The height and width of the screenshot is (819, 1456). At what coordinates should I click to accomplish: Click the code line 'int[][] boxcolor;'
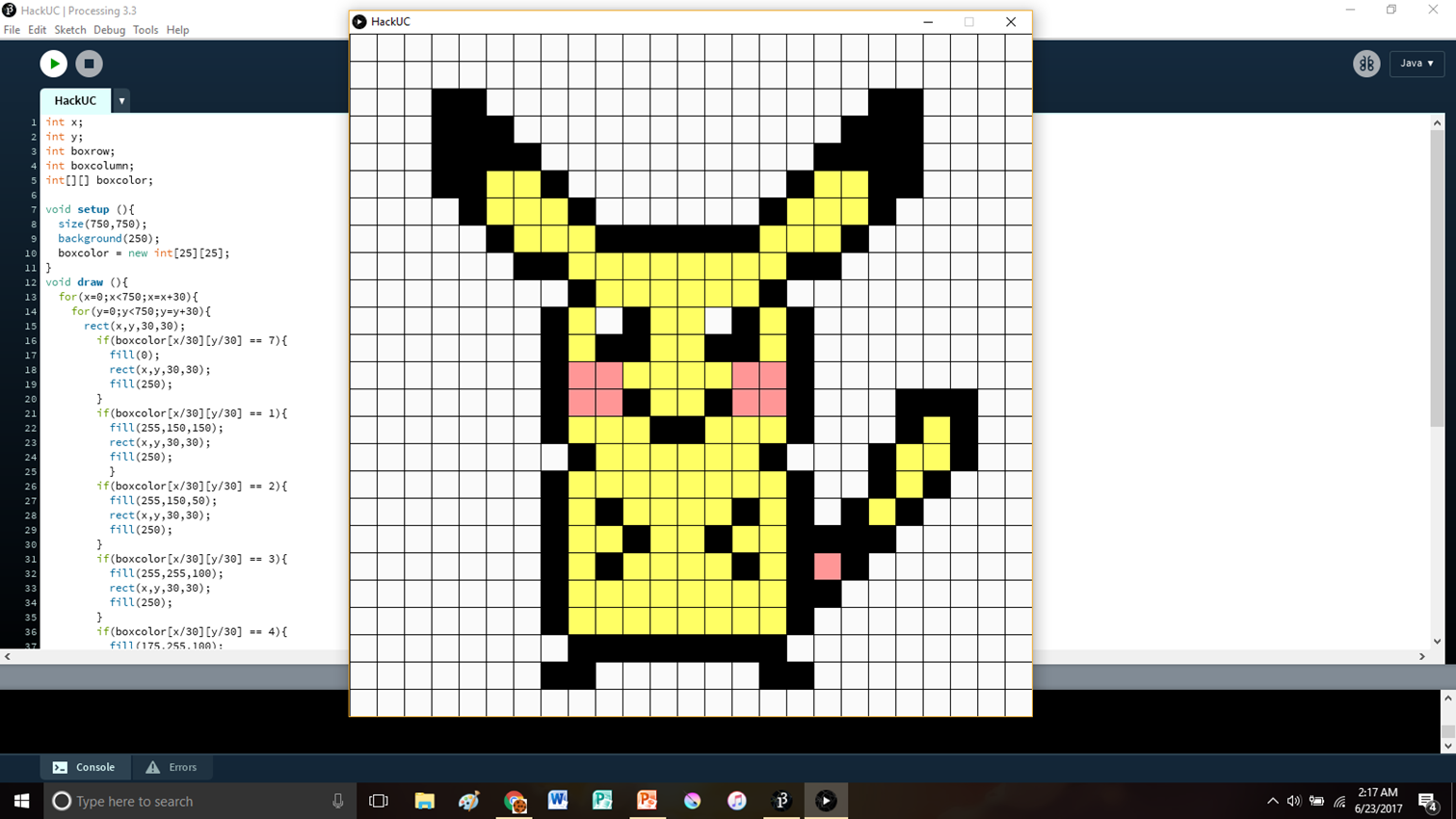pos(99,180)
